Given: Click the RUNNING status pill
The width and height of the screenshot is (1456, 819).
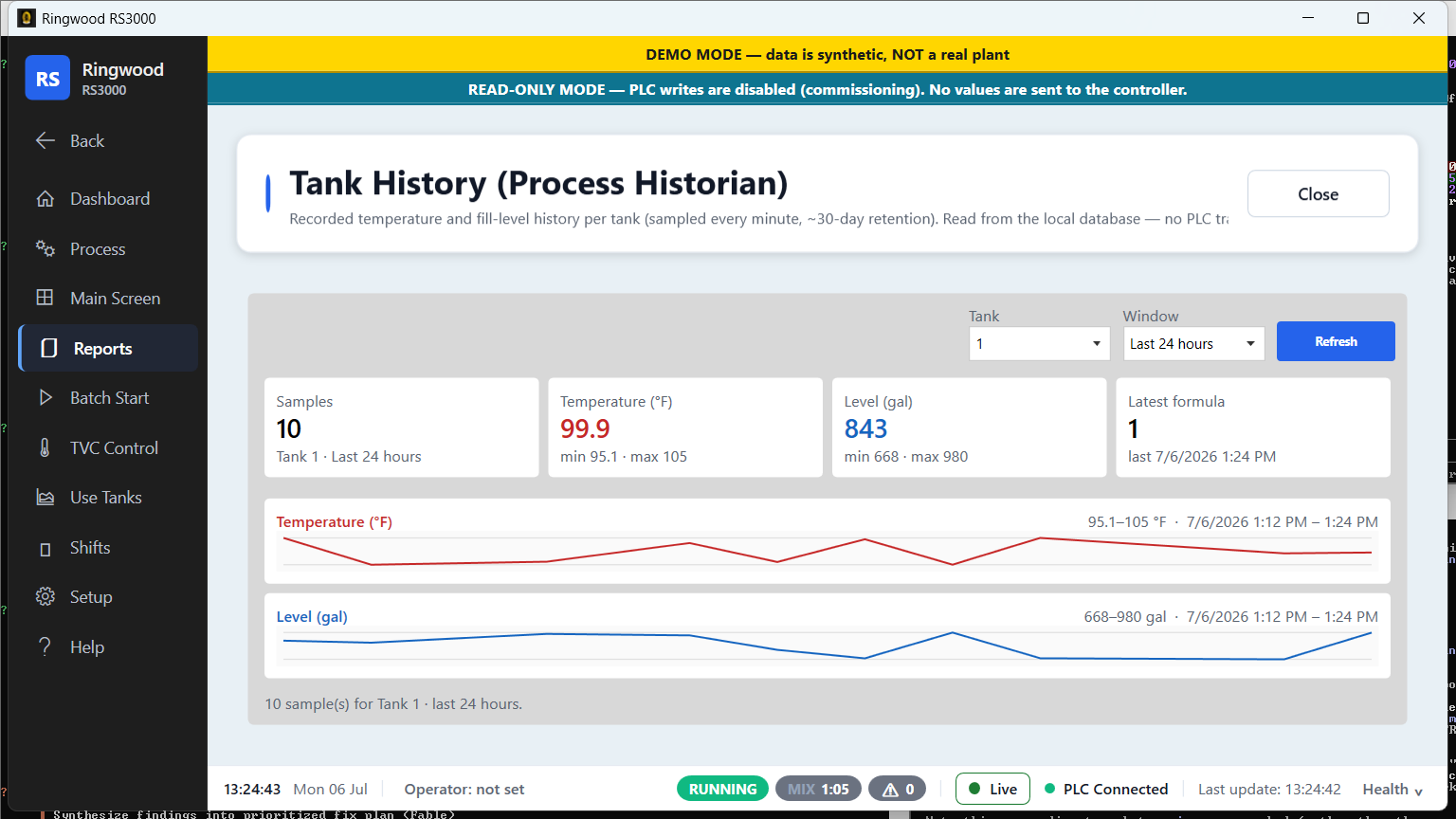Looking at the screenshot, I should [722, 789].
